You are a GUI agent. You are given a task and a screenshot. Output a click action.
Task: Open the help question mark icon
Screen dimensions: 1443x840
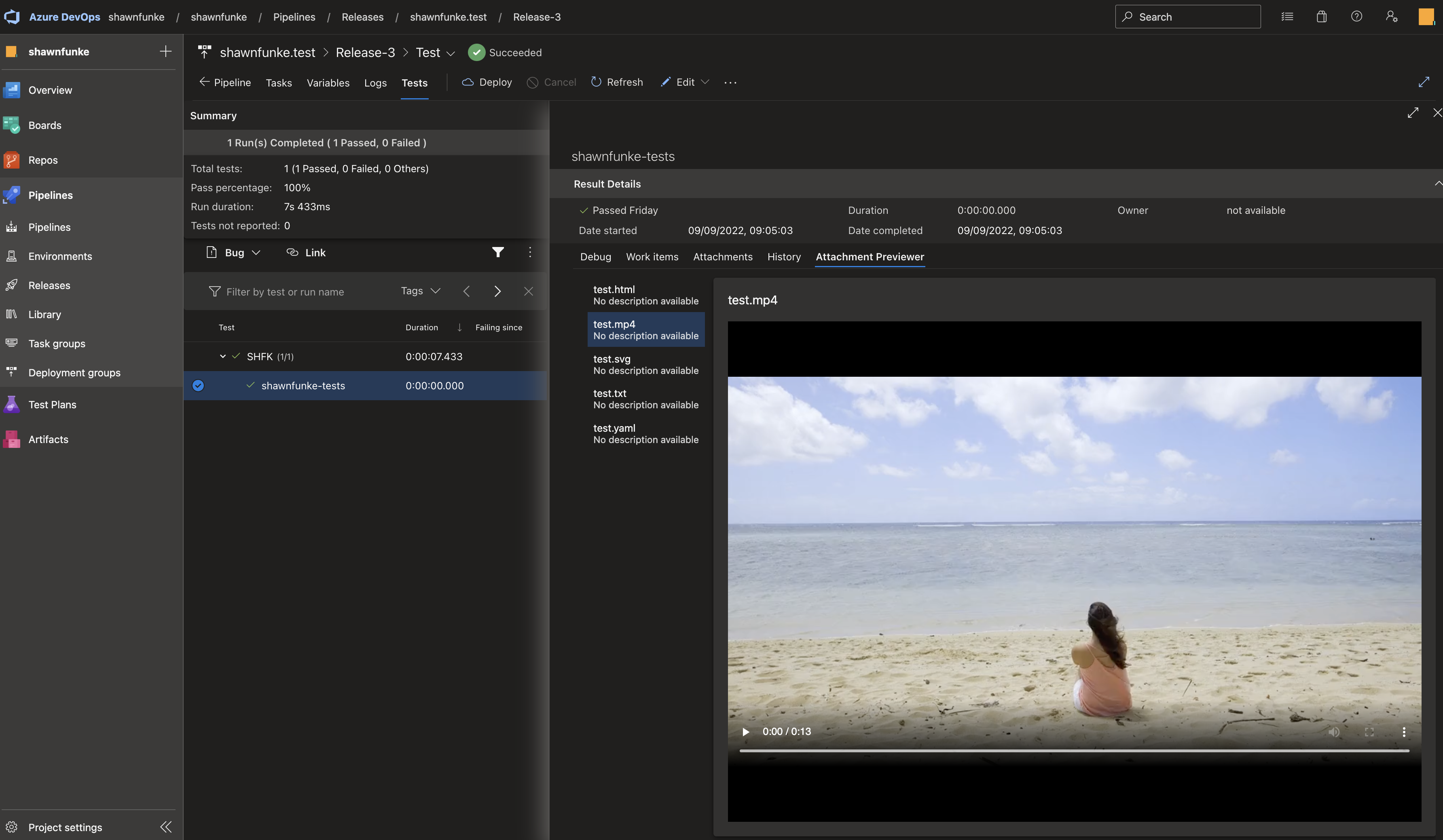[x=1356, y=17]
